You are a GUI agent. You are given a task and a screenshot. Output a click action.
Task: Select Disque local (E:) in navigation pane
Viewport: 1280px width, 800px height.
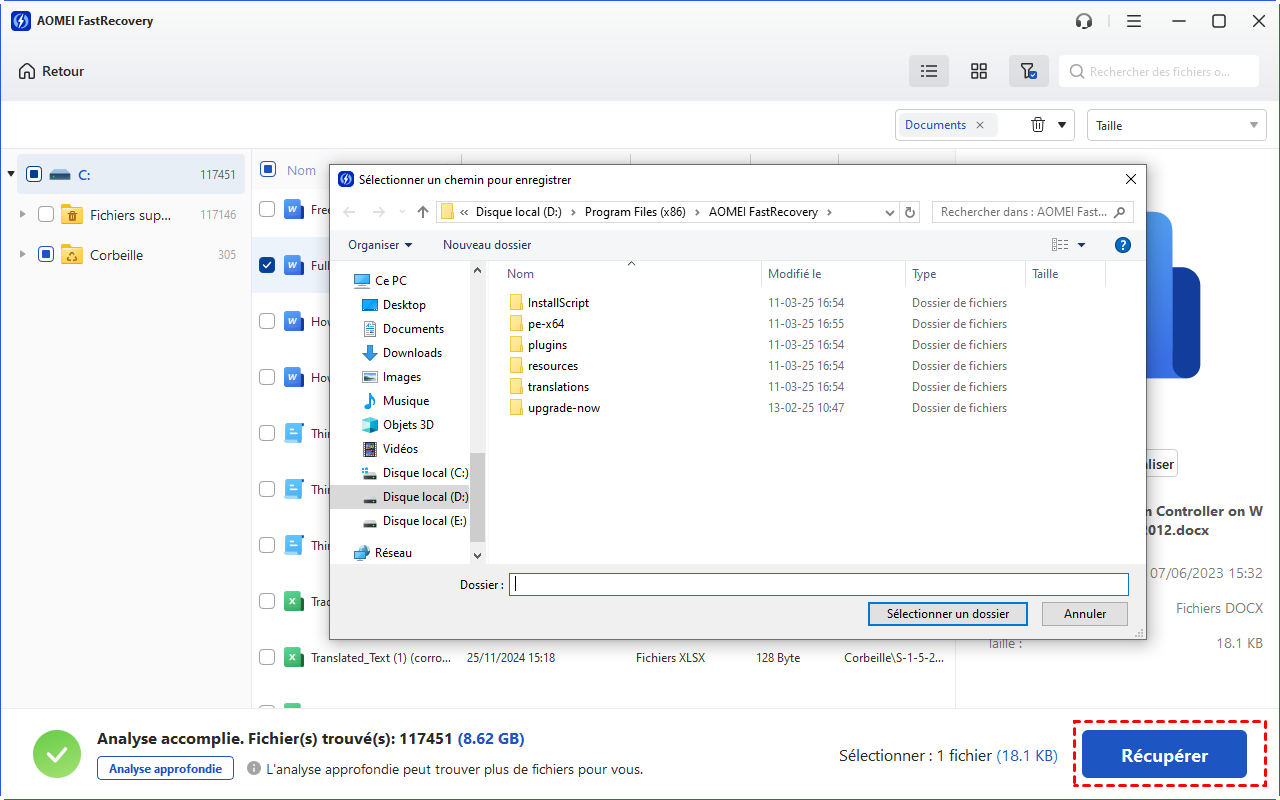[x=425, y=521]
